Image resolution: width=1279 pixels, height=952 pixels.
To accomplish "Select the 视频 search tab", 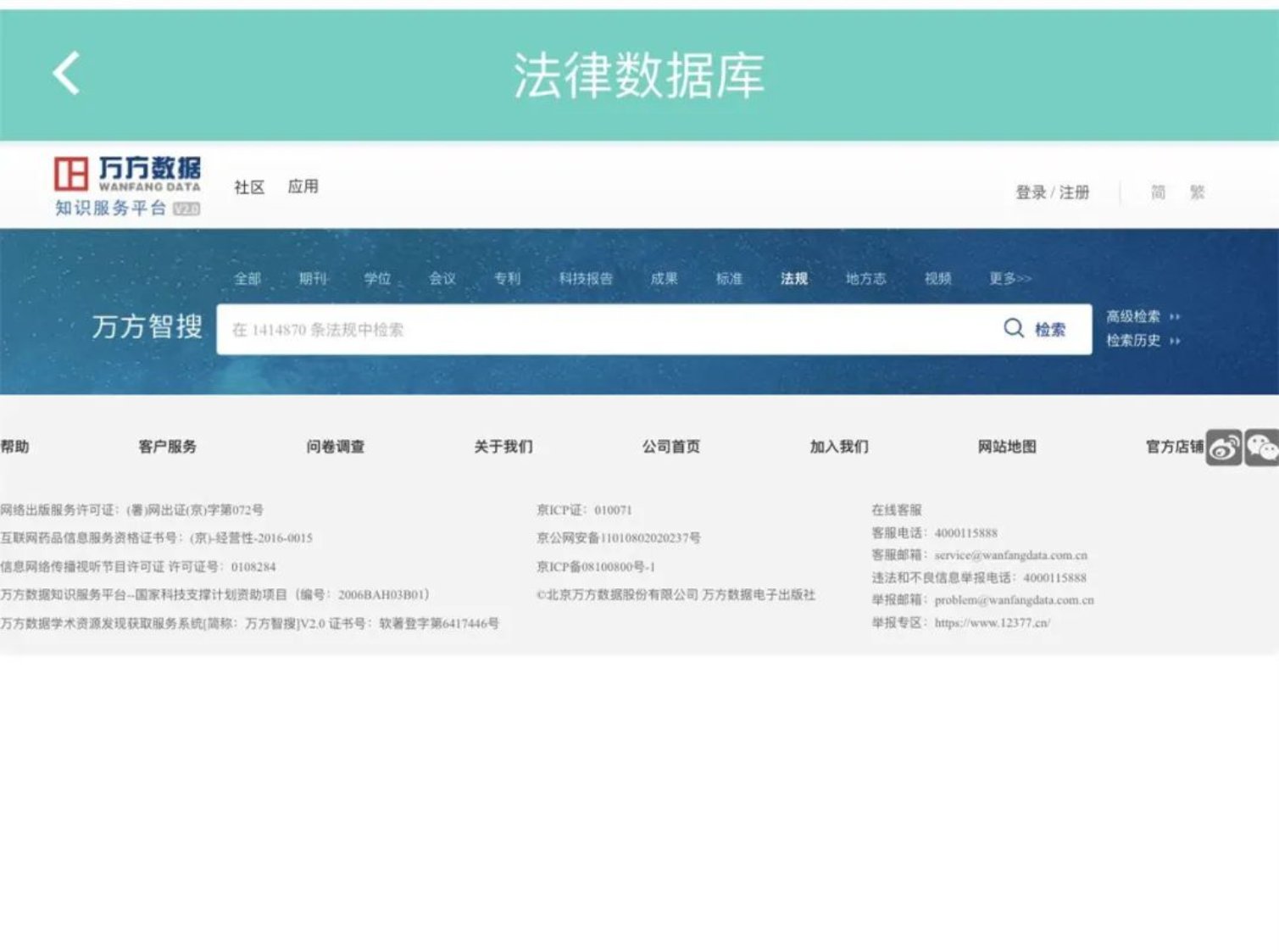I will pos(937,278).
